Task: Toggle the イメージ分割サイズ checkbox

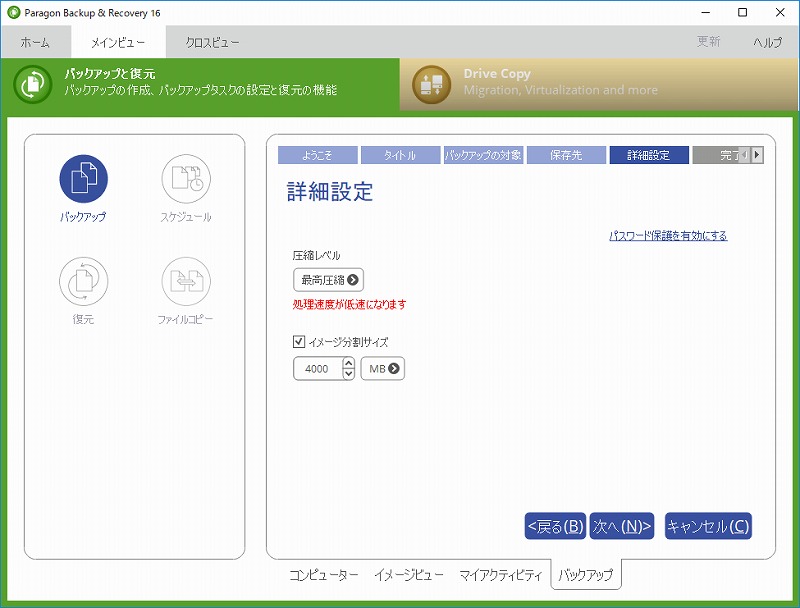Action: pos(299,341)
